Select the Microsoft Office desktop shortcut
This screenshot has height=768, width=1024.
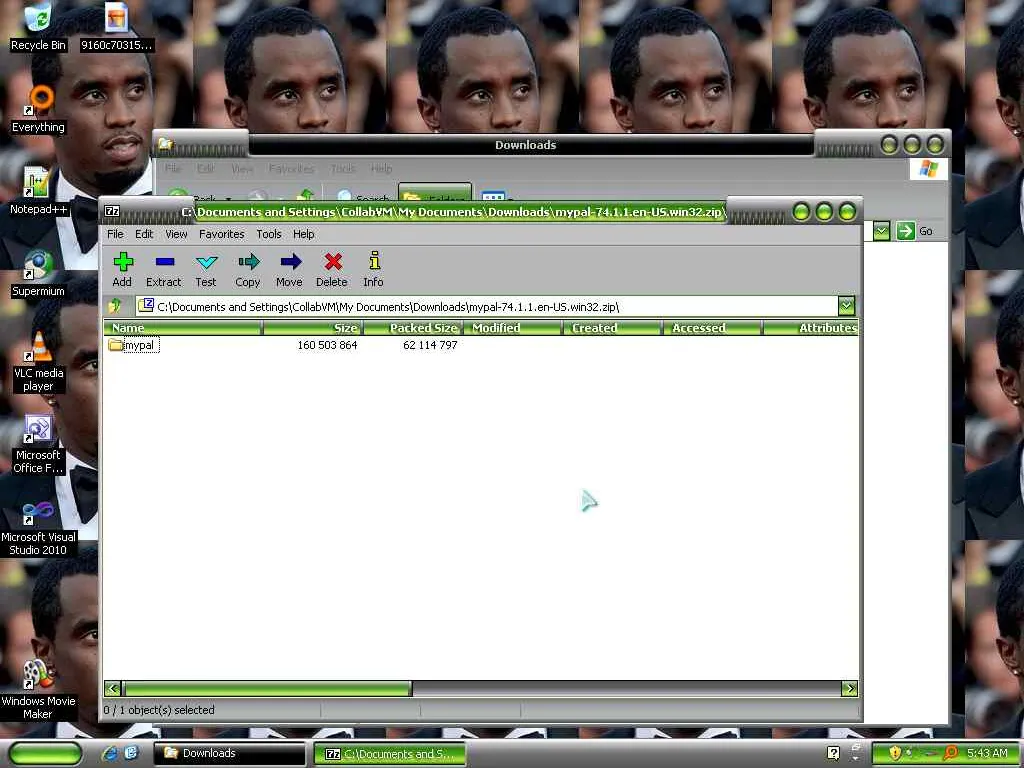pos(38,444)
